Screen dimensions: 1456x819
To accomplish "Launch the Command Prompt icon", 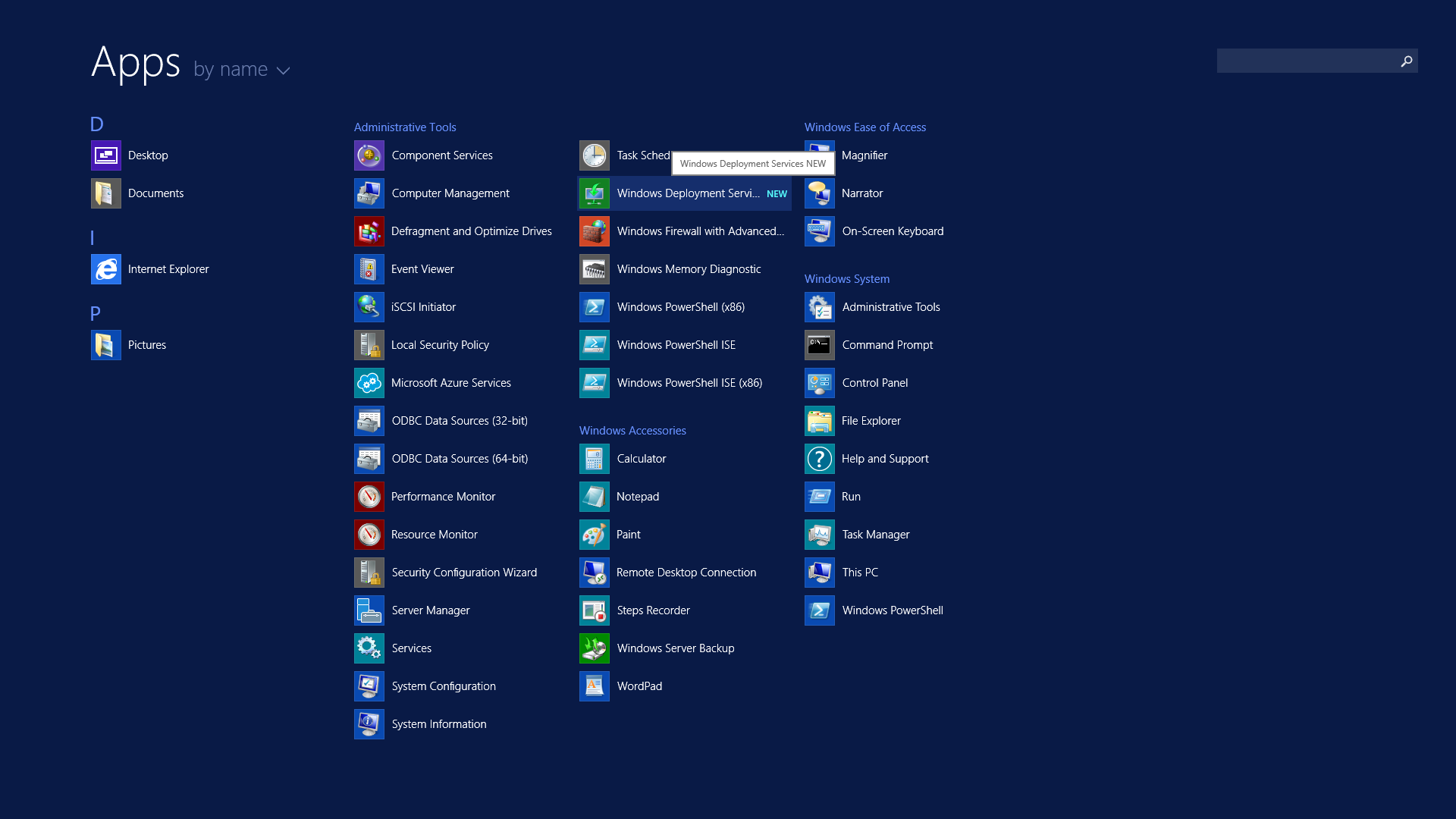I will pos(820,345).
